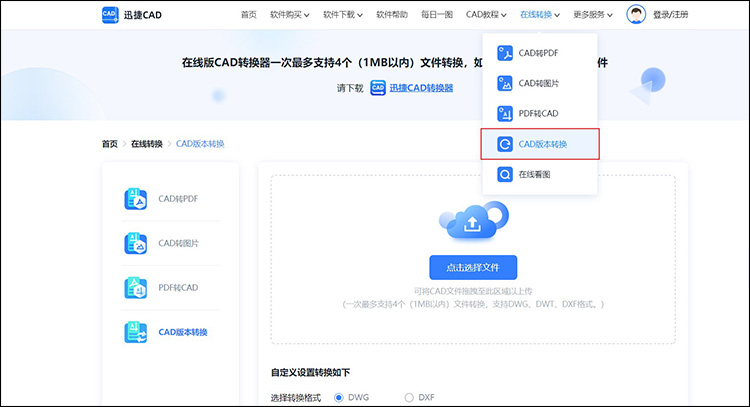Screen dimensions: 750x407
Task: Click the 在线看图 magnifier icon in dropdown
Action: pos(505,175)
